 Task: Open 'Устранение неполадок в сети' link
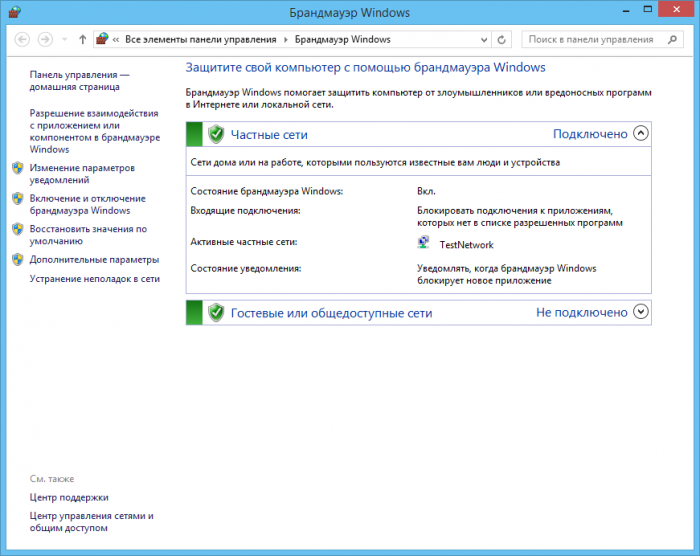(95, 279)
